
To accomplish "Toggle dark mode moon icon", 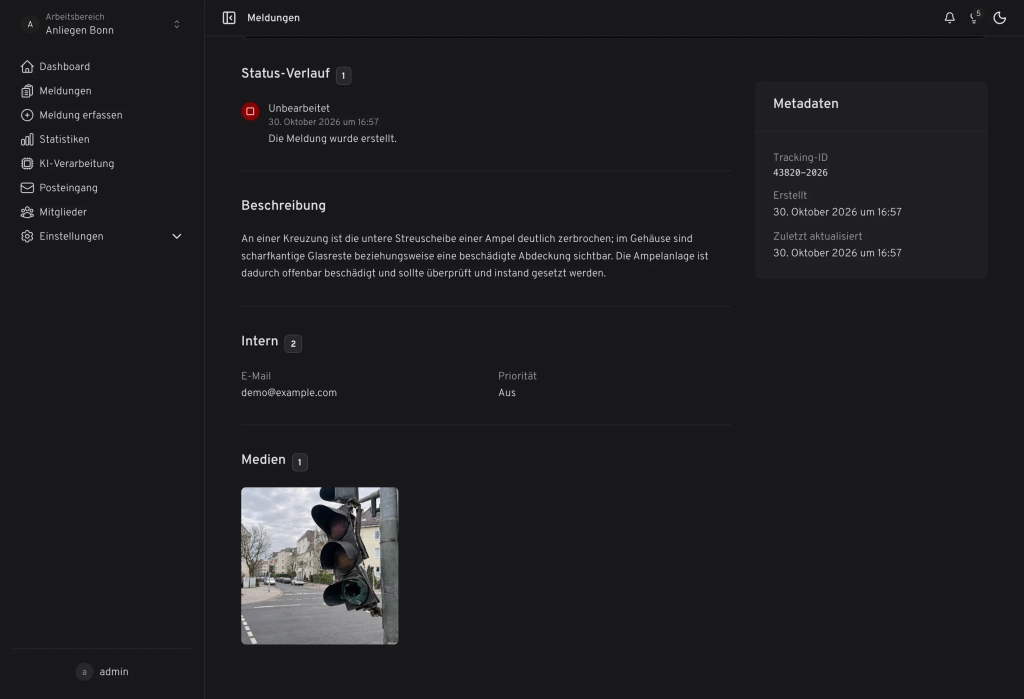I will (1000, 18).
